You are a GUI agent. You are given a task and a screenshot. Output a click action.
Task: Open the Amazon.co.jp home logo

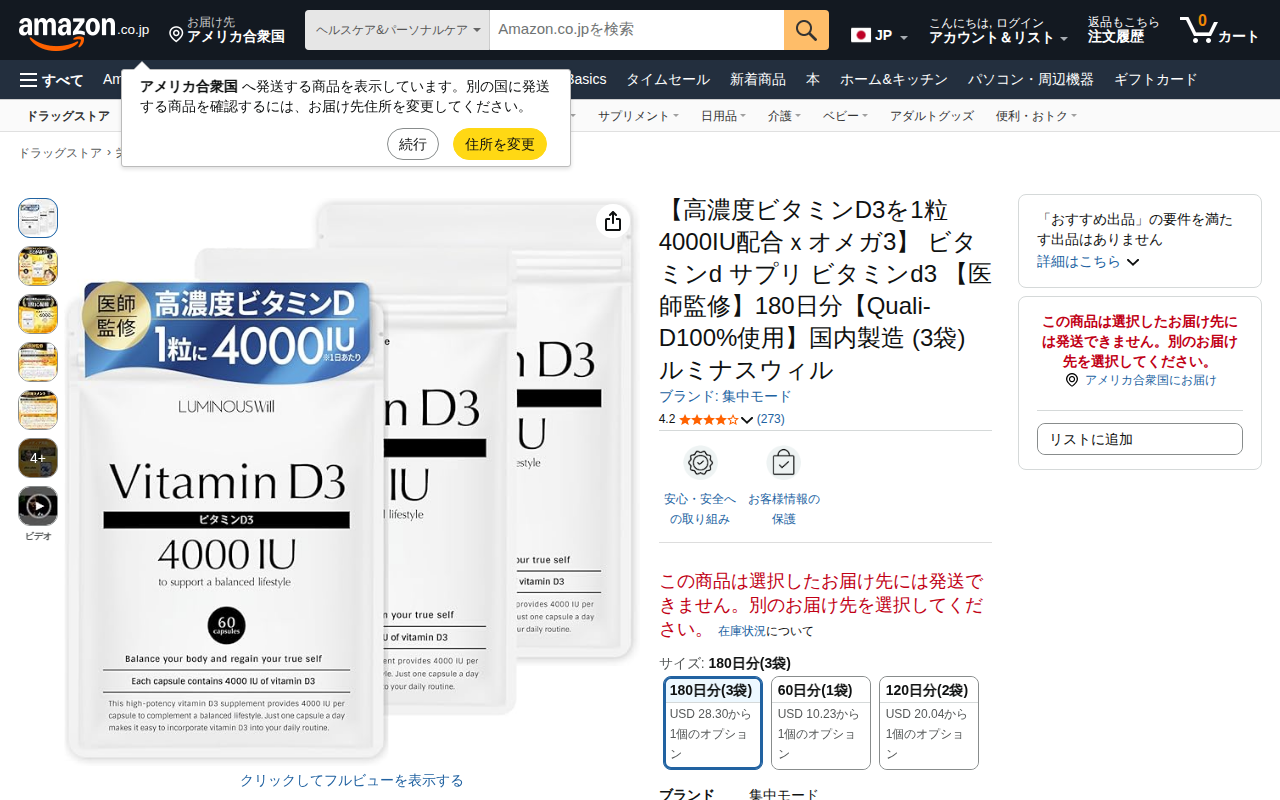pos(84,31)
